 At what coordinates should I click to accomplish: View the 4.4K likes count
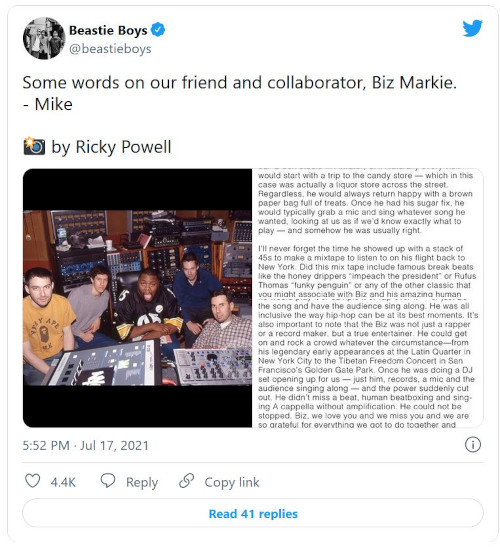[x=63, y=482]
